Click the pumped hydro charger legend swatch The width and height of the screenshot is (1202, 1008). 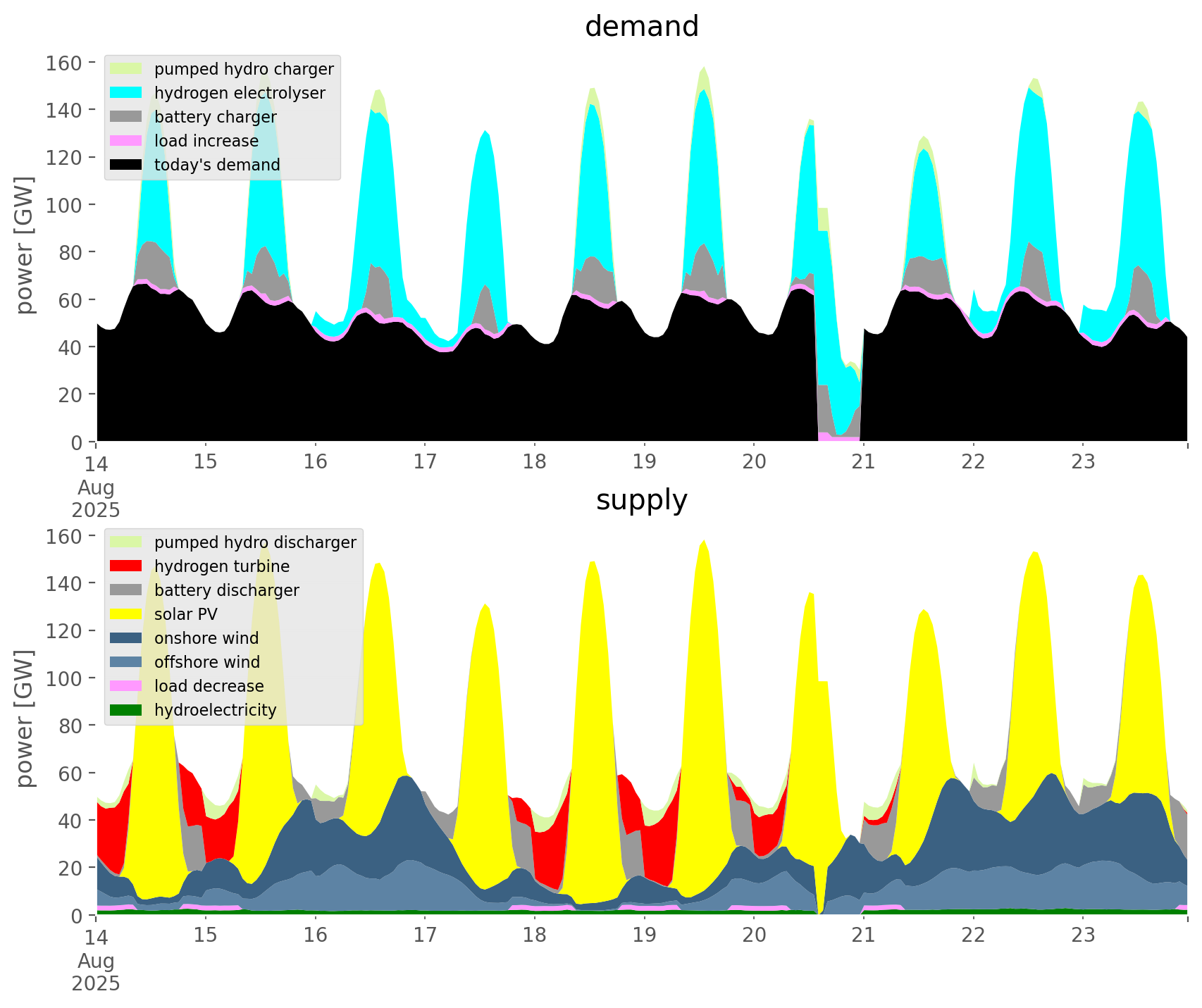(127, 69)
